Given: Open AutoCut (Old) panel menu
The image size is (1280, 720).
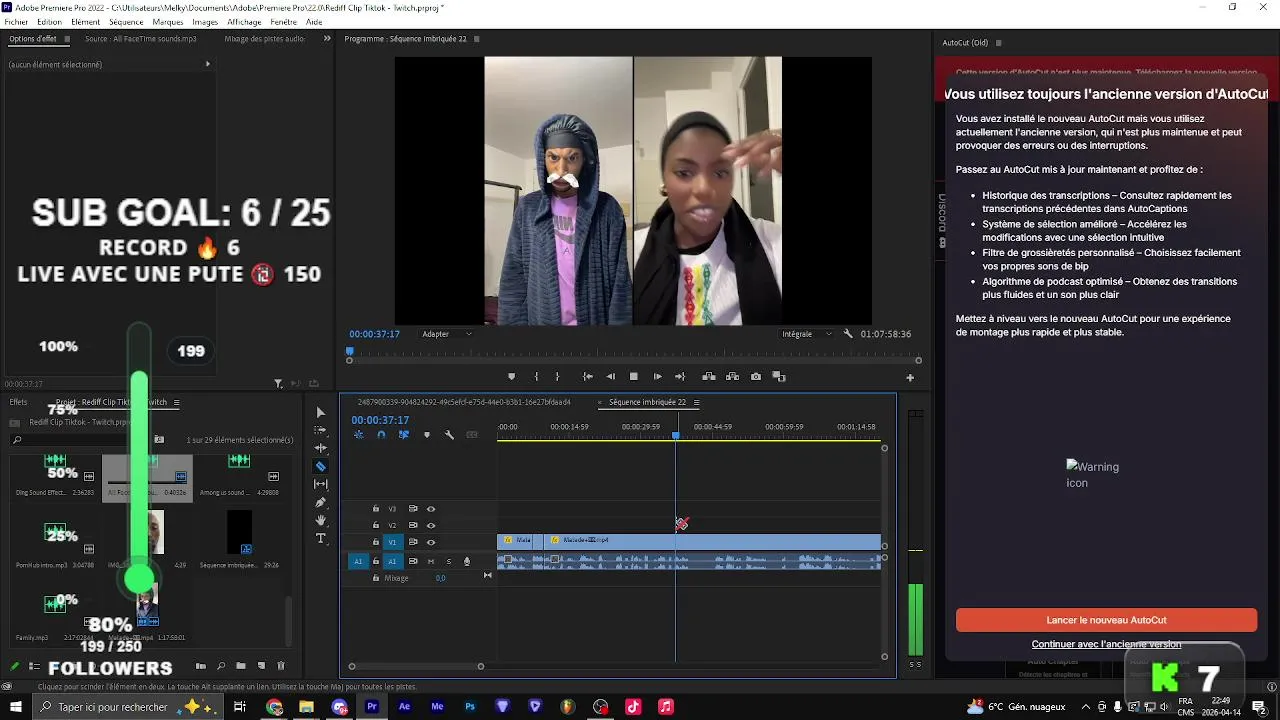Looking at the screenshot, I should tap(998, 43).
